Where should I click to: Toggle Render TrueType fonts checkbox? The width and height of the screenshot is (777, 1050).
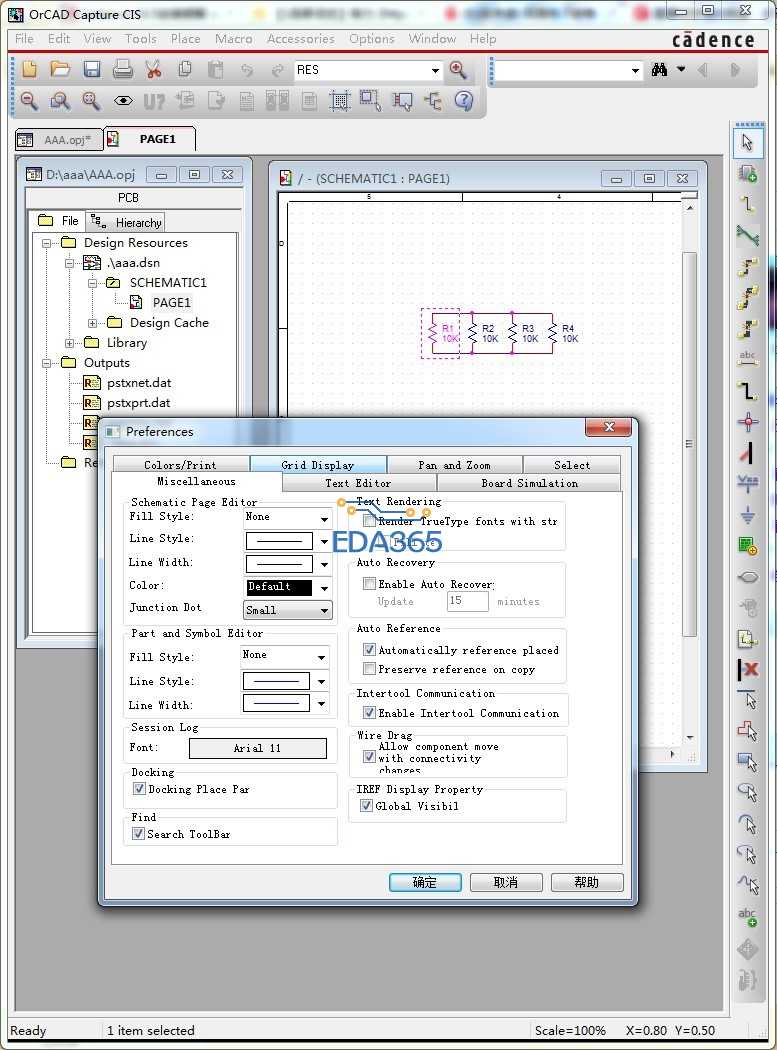click(369, 520)
